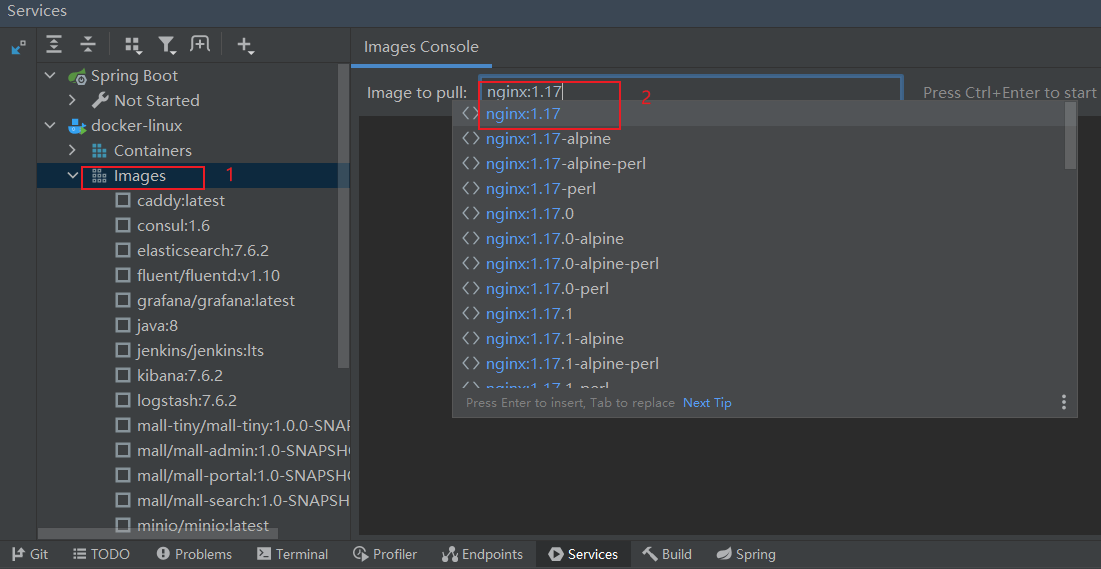Open the Group By options icon

coord(132,45)
